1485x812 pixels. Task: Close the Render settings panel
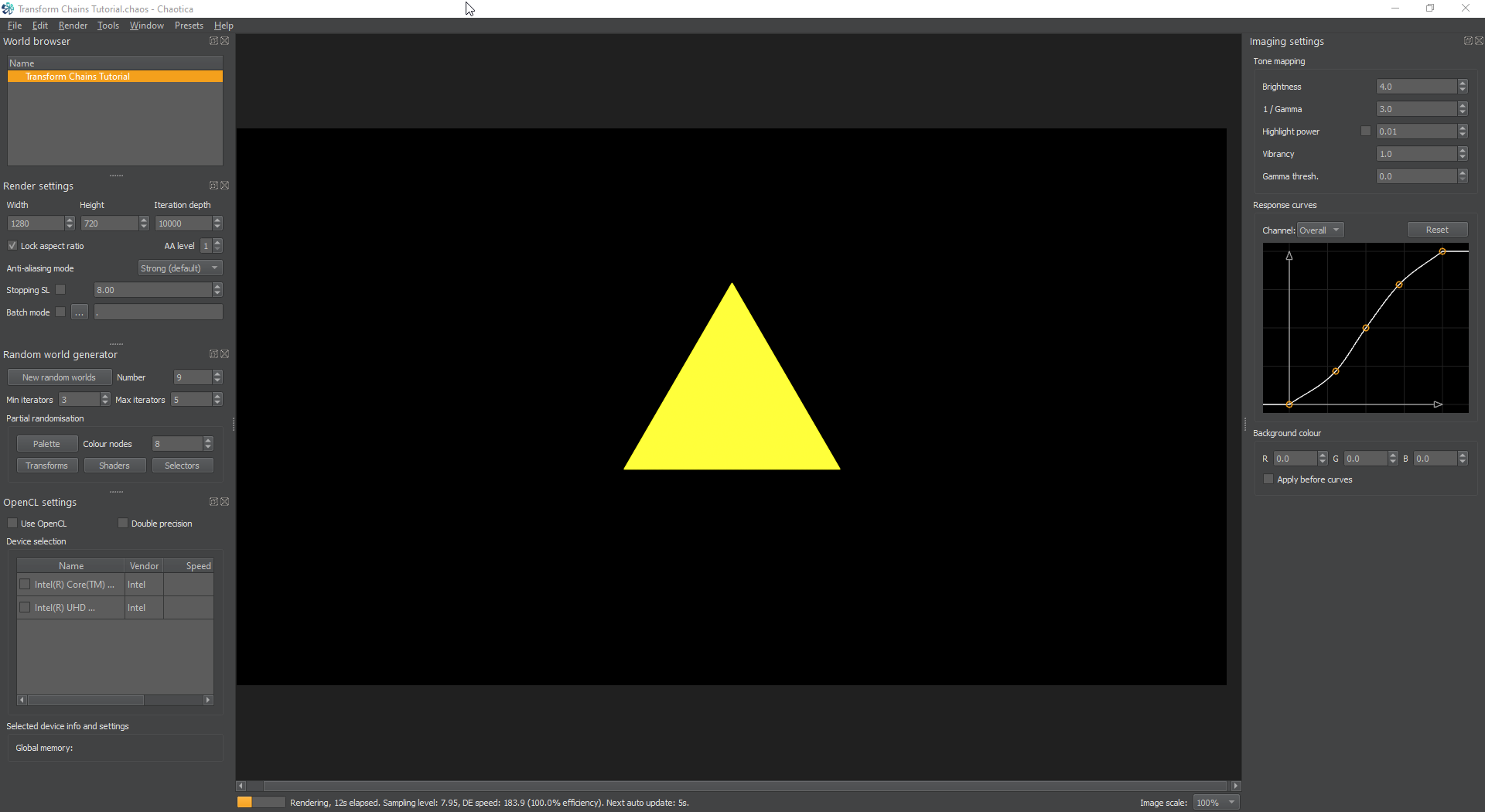pyautogui.click(x=225, y=186)
